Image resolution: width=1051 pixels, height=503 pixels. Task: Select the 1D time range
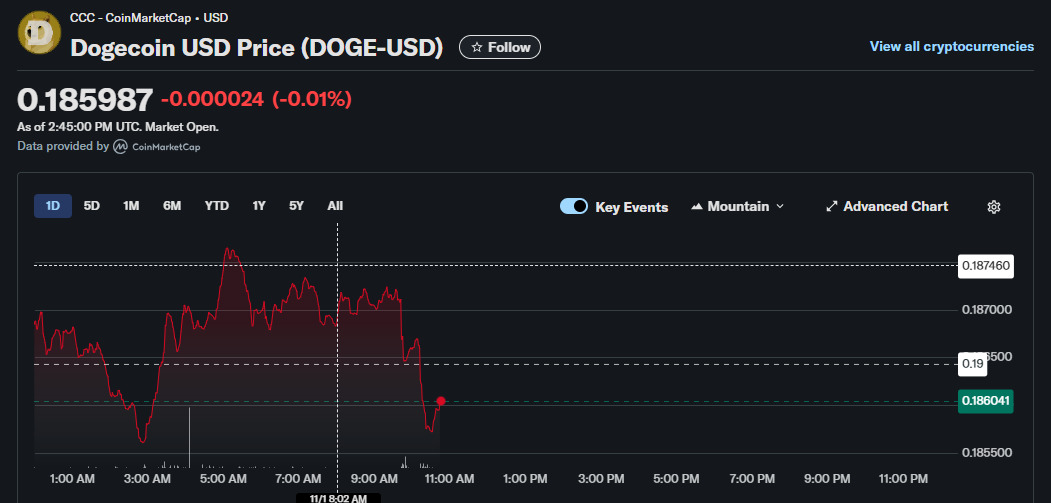pos(53,206)
